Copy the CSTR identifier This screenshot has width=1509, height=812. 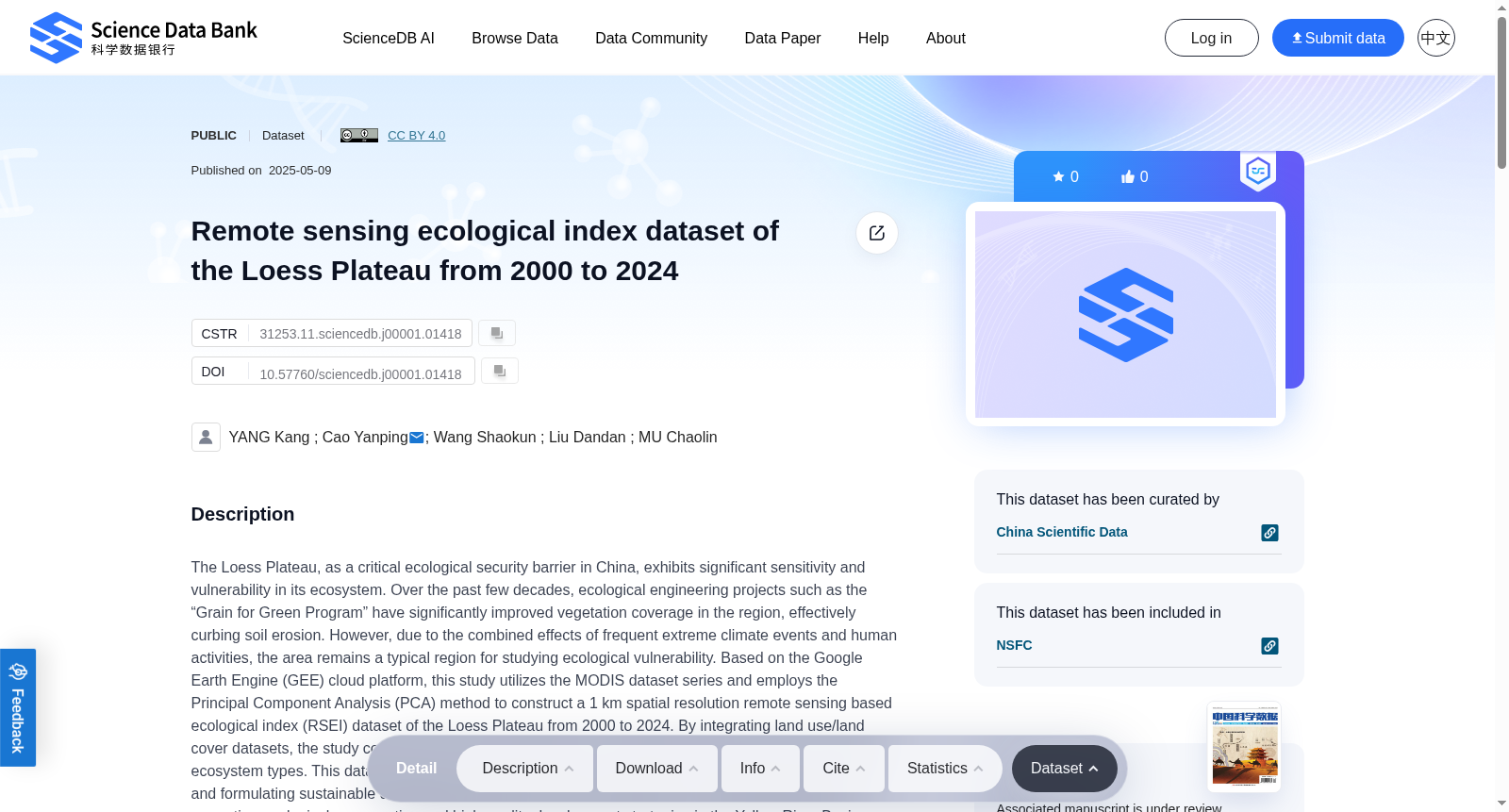coord(497,333)
